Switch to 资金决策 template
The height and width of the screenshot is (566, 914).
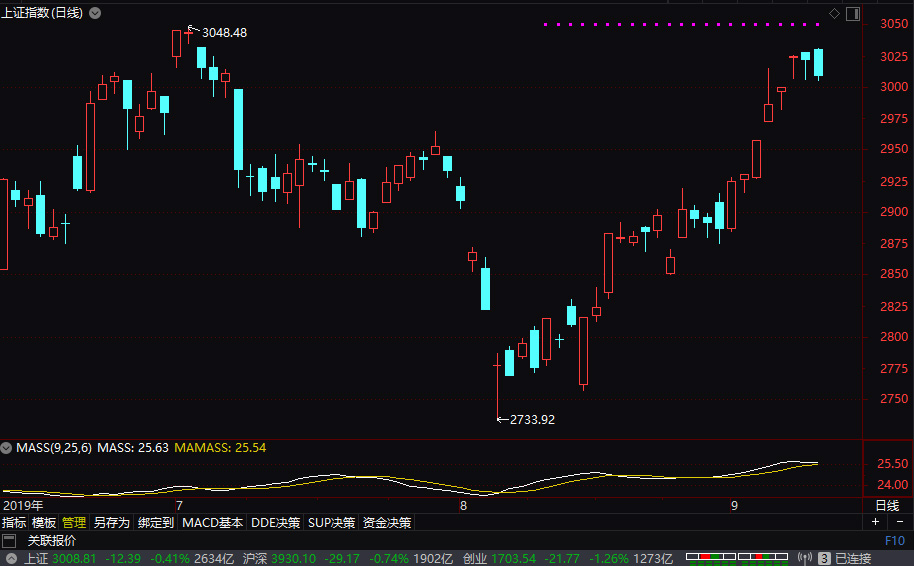pyautogui.click(x=387, y=522)
